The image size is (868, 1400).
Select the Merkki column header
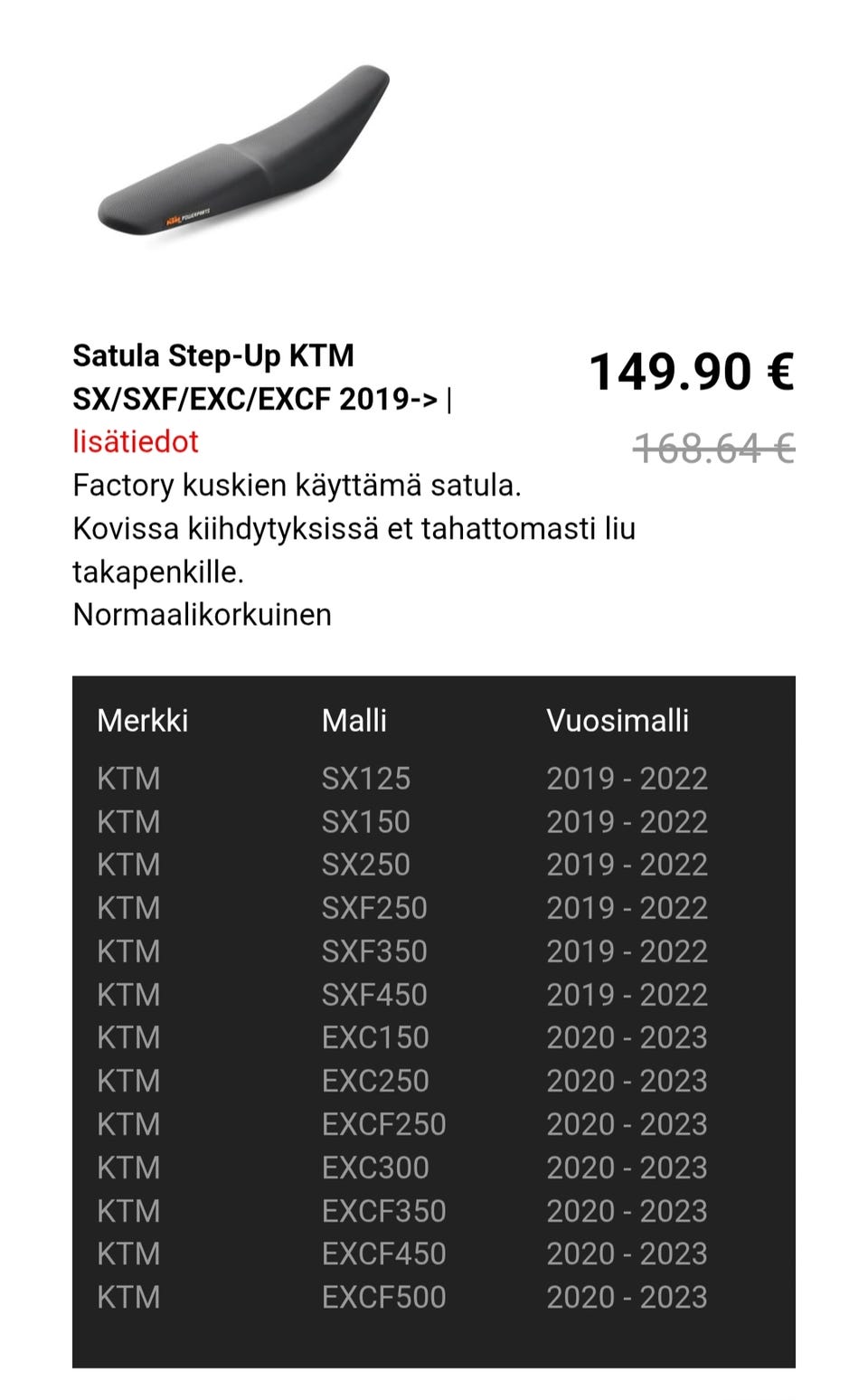click(x=143, y=721)
